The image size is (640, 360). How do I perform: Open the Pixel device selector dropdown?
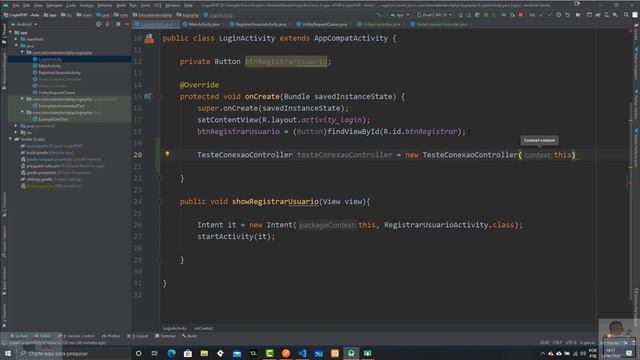(x=434, y=15)
